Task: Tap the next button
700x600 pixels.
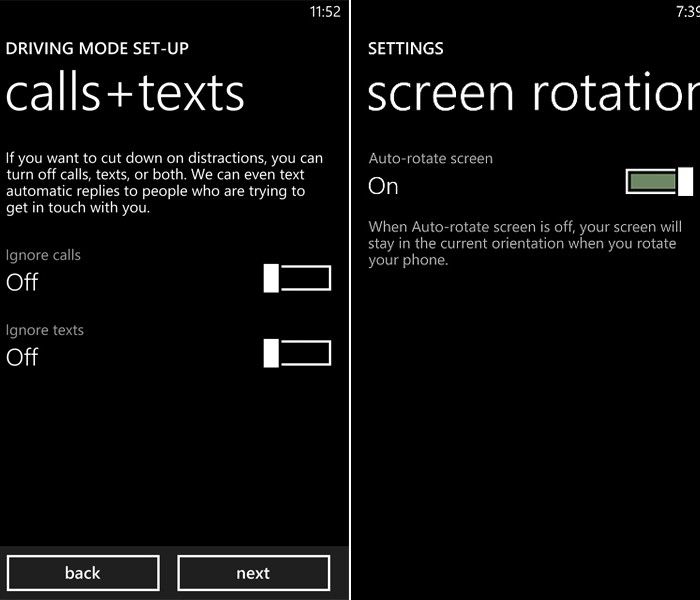Action: pos(253,573)
